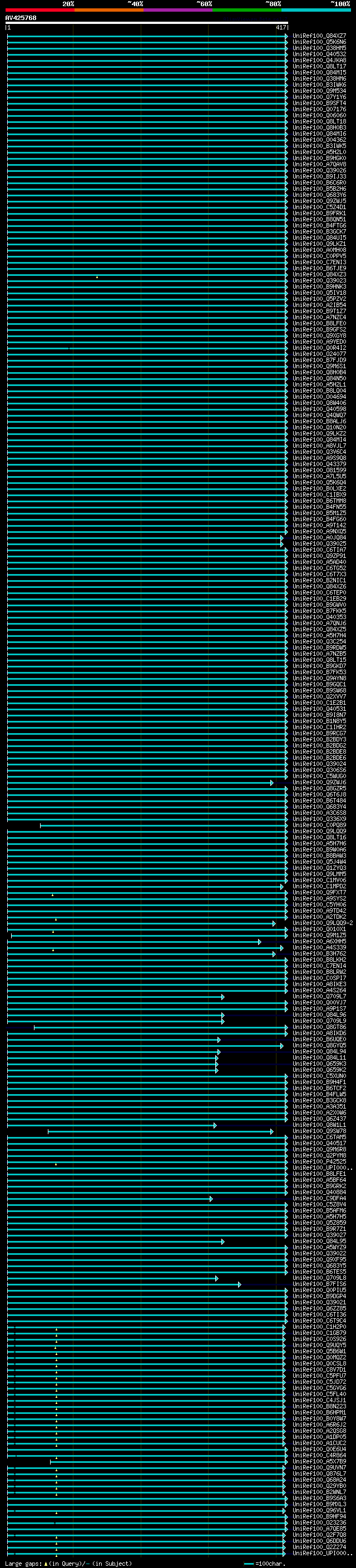Select UniRef100_Q84UI5 label

pyautogui.click(x=319, y=238)
